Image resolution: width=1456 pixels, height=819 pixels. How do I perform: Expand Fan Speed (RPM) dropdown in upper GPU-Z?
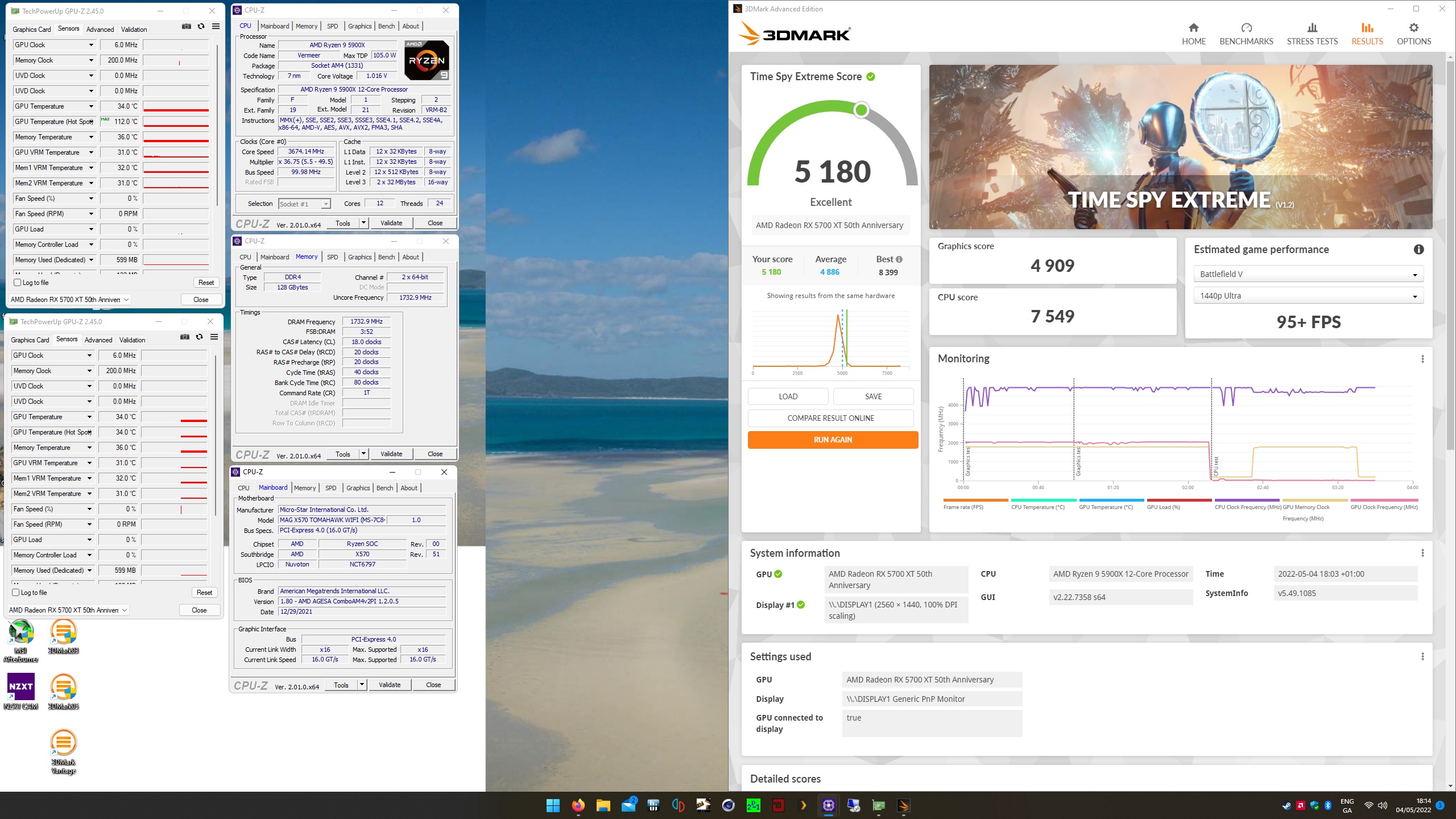point(91,214)
